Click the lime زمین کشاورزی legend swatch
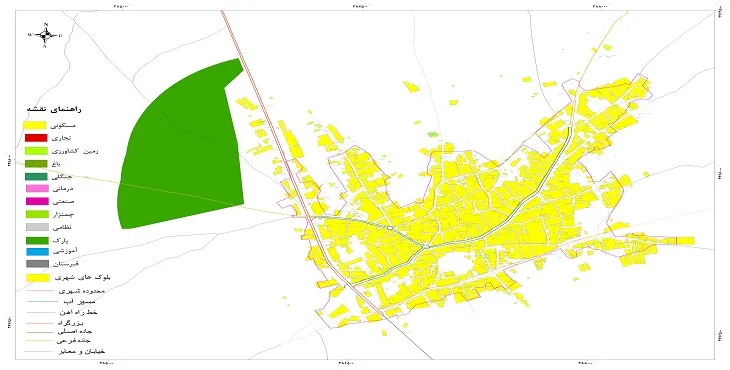730x370 pixels. click(x=36, y=151)
